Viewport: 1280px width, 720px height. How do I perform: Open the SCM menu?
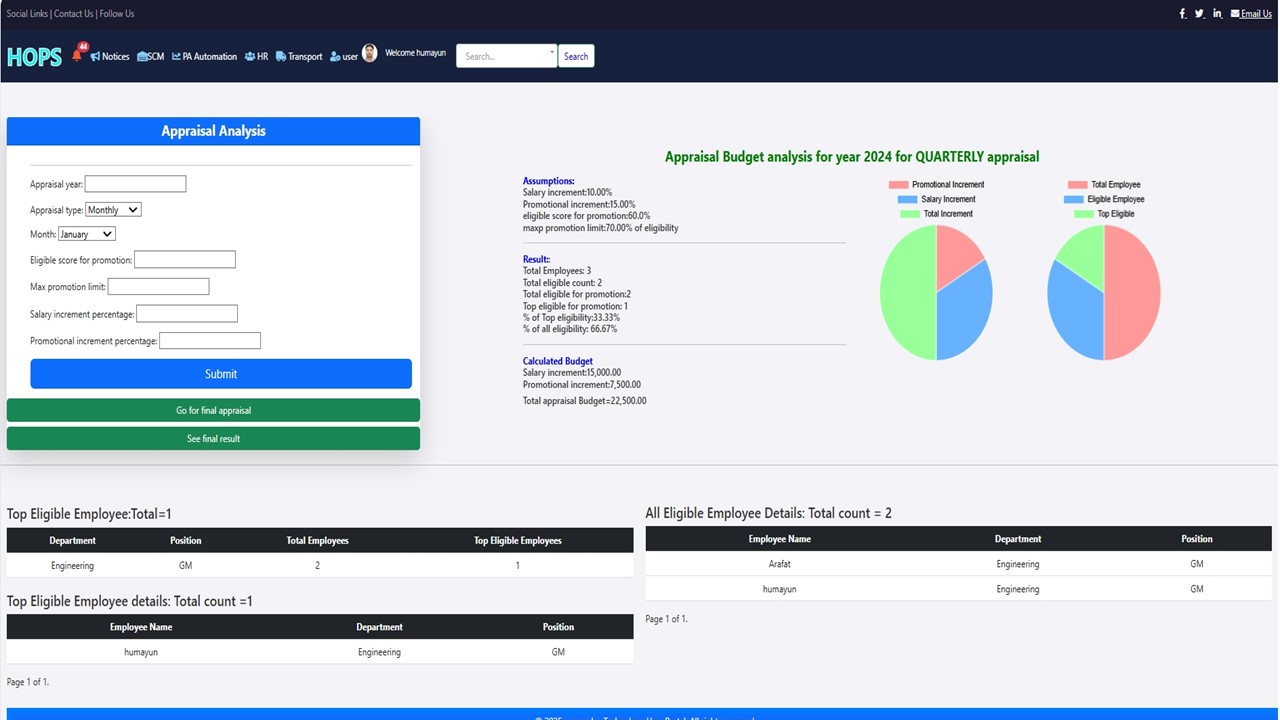[150, 57]
